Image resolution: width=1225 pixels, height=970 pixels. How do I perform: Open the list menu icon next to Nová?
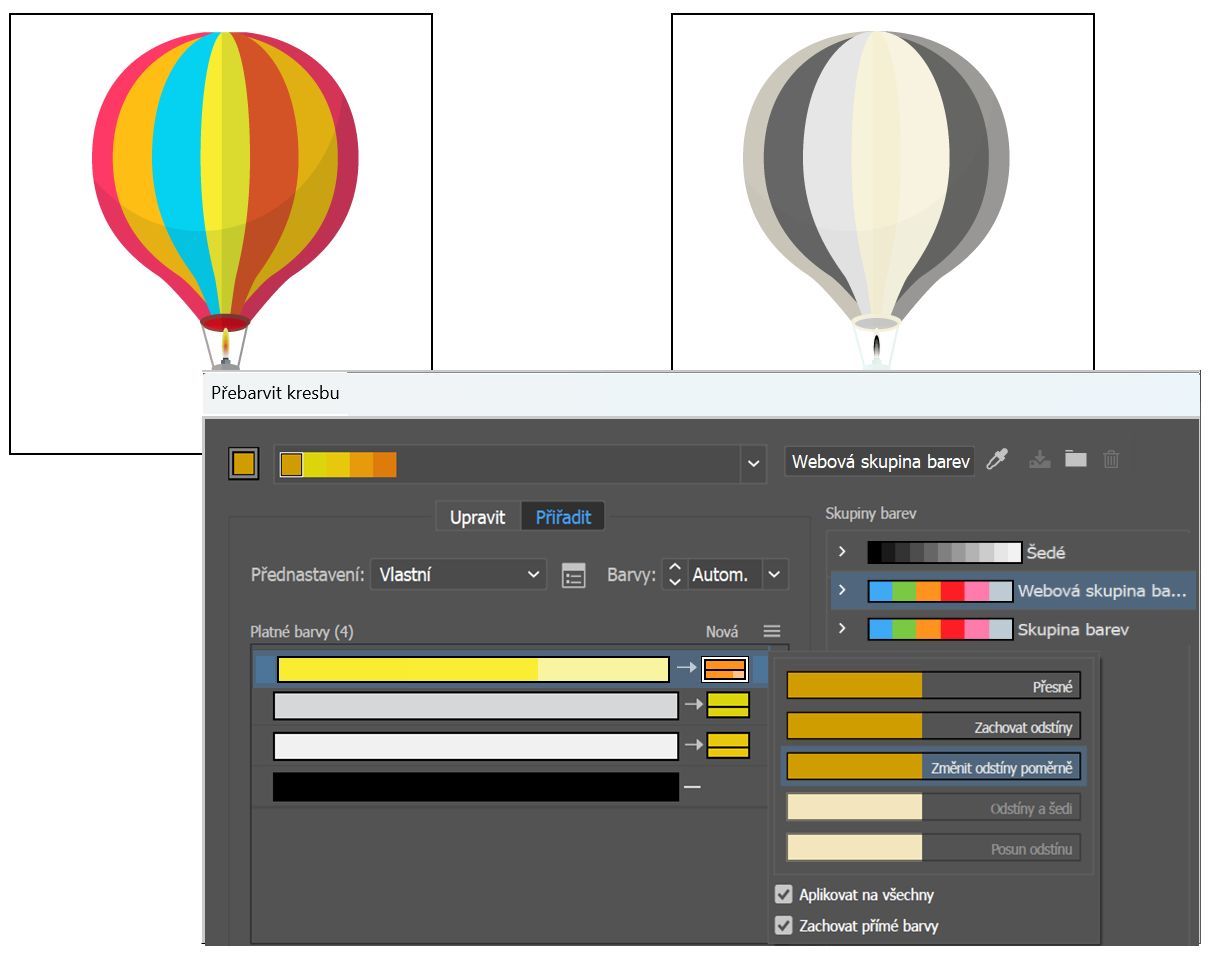pos(771,631)
